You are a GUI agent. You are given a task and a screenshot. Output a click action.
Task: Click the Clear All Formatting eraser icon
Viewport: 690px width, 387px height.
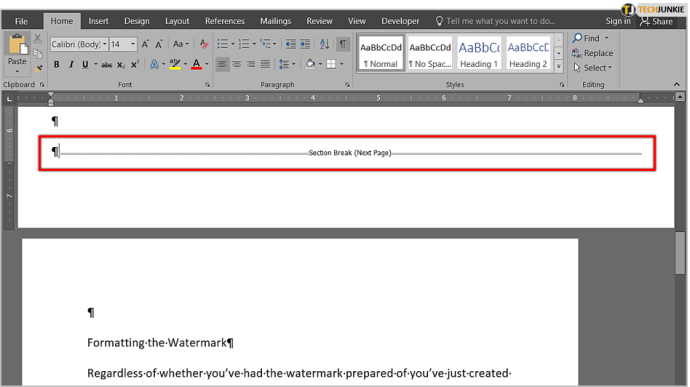(x=203, y=44)
